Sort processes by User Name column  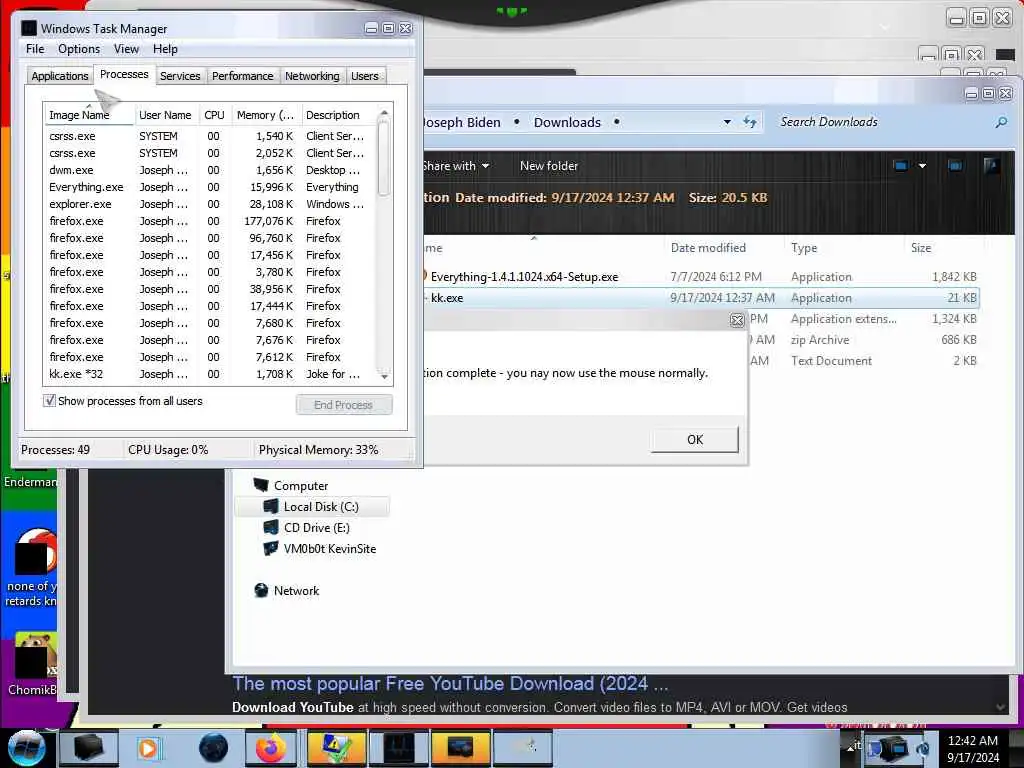(x=165, y=115)
